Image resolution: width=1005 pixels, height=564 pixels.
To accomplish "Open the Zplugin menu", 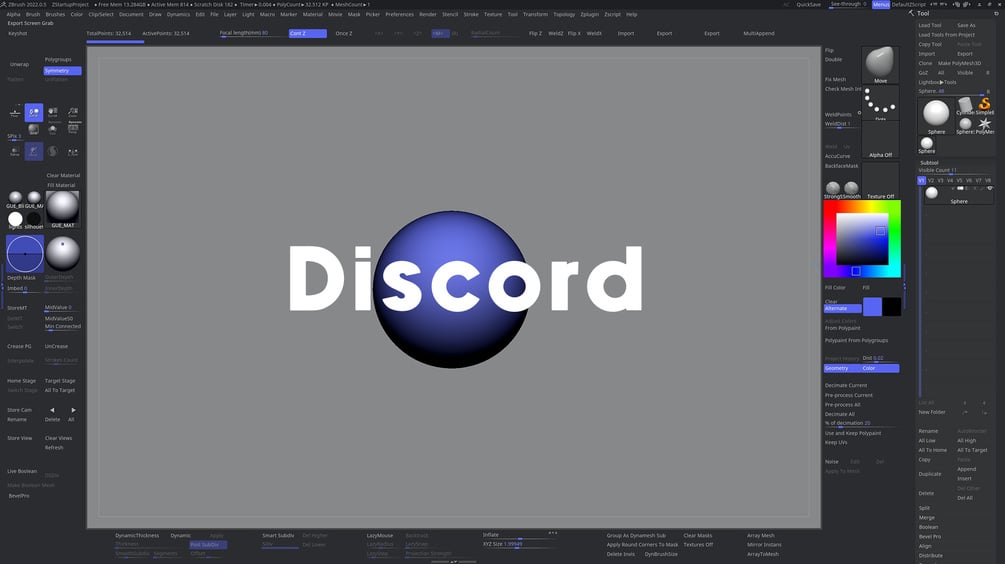I will [590, 14].
